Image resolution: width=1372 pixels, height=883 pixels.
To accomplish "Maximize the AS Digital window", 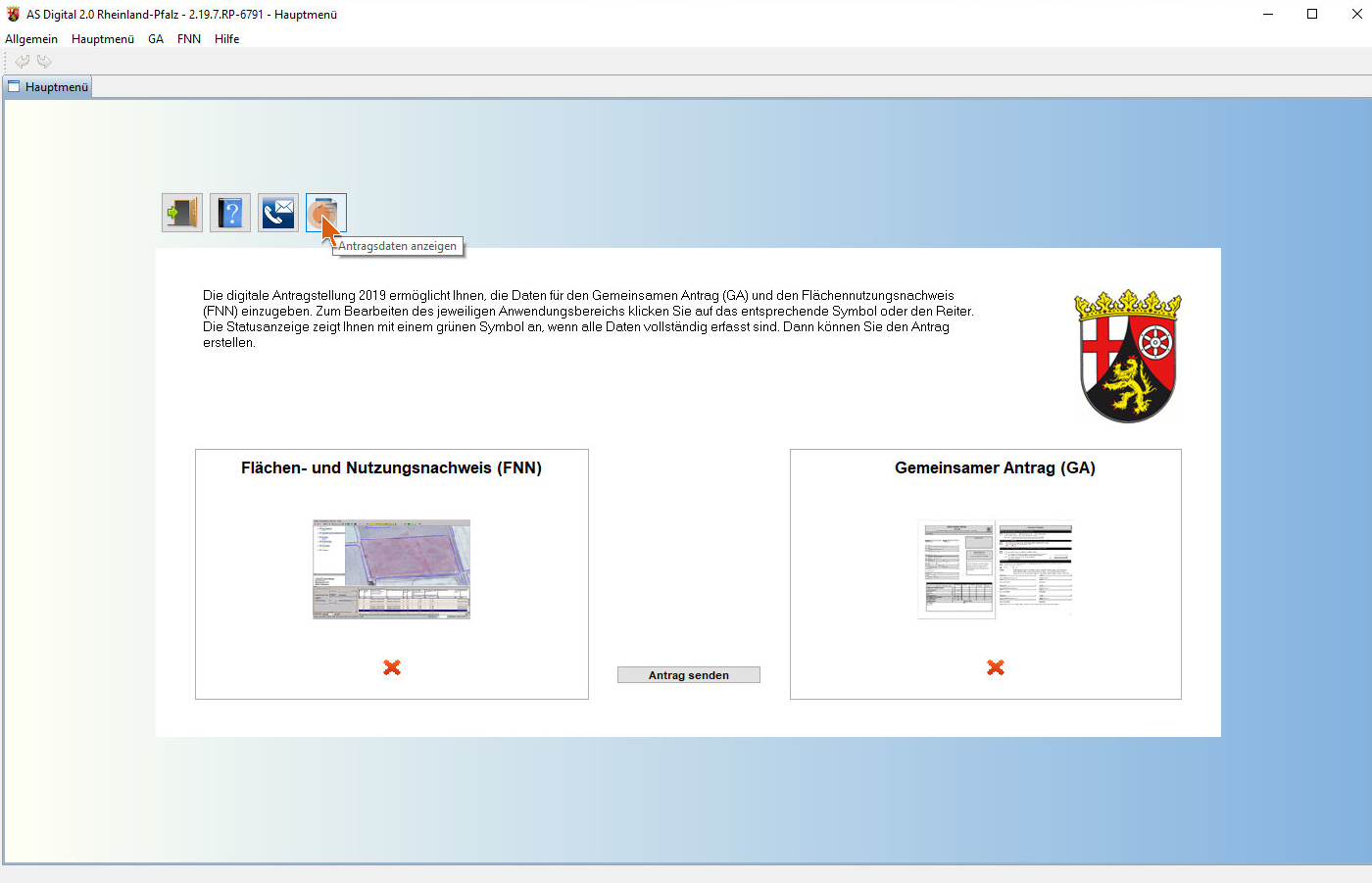I will click(x=1312, y=14).
